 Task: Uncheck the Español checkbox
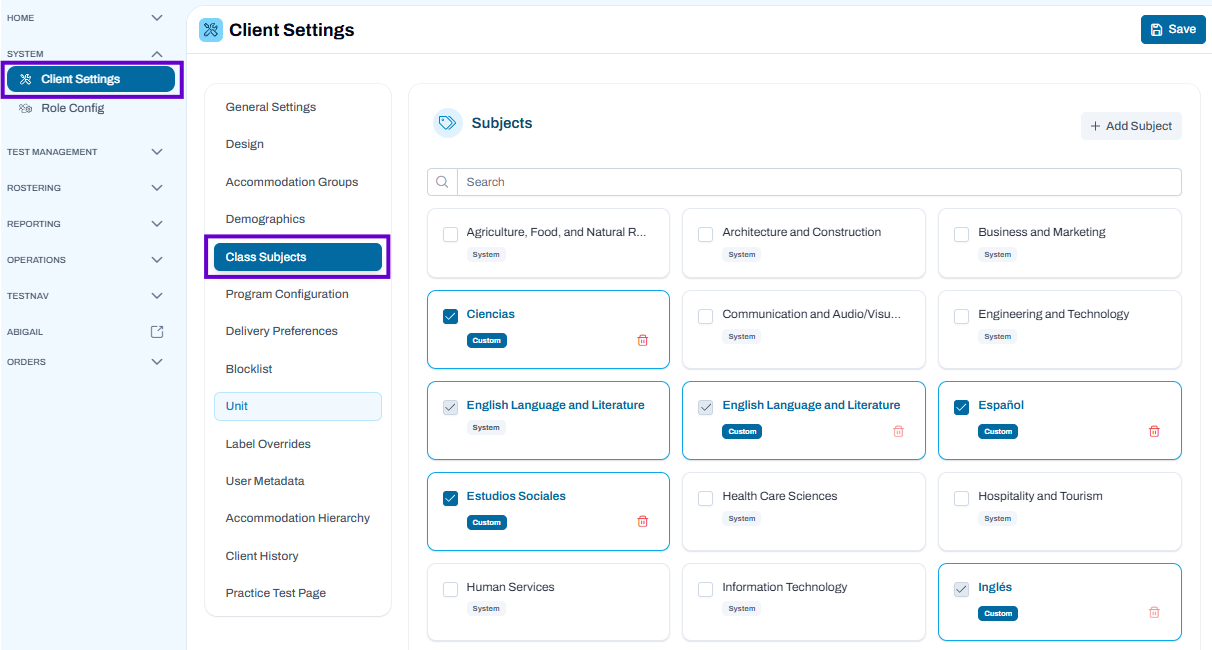coord(962,407)
